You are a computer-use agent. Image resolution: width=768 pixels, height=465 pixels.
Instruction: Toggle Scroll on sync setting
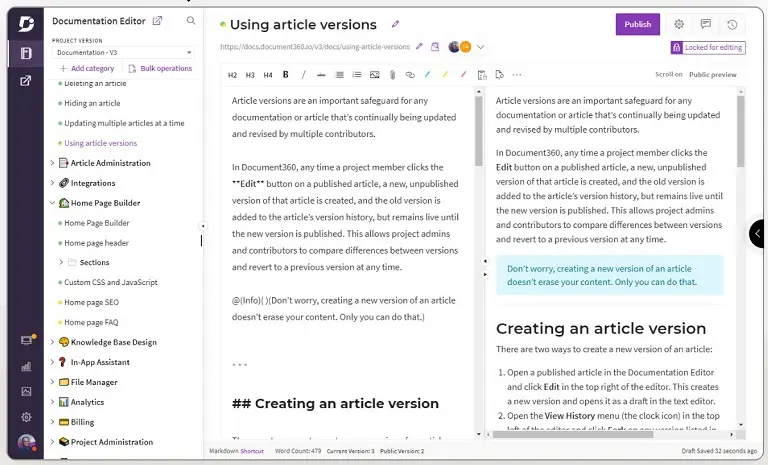(668, 74)
